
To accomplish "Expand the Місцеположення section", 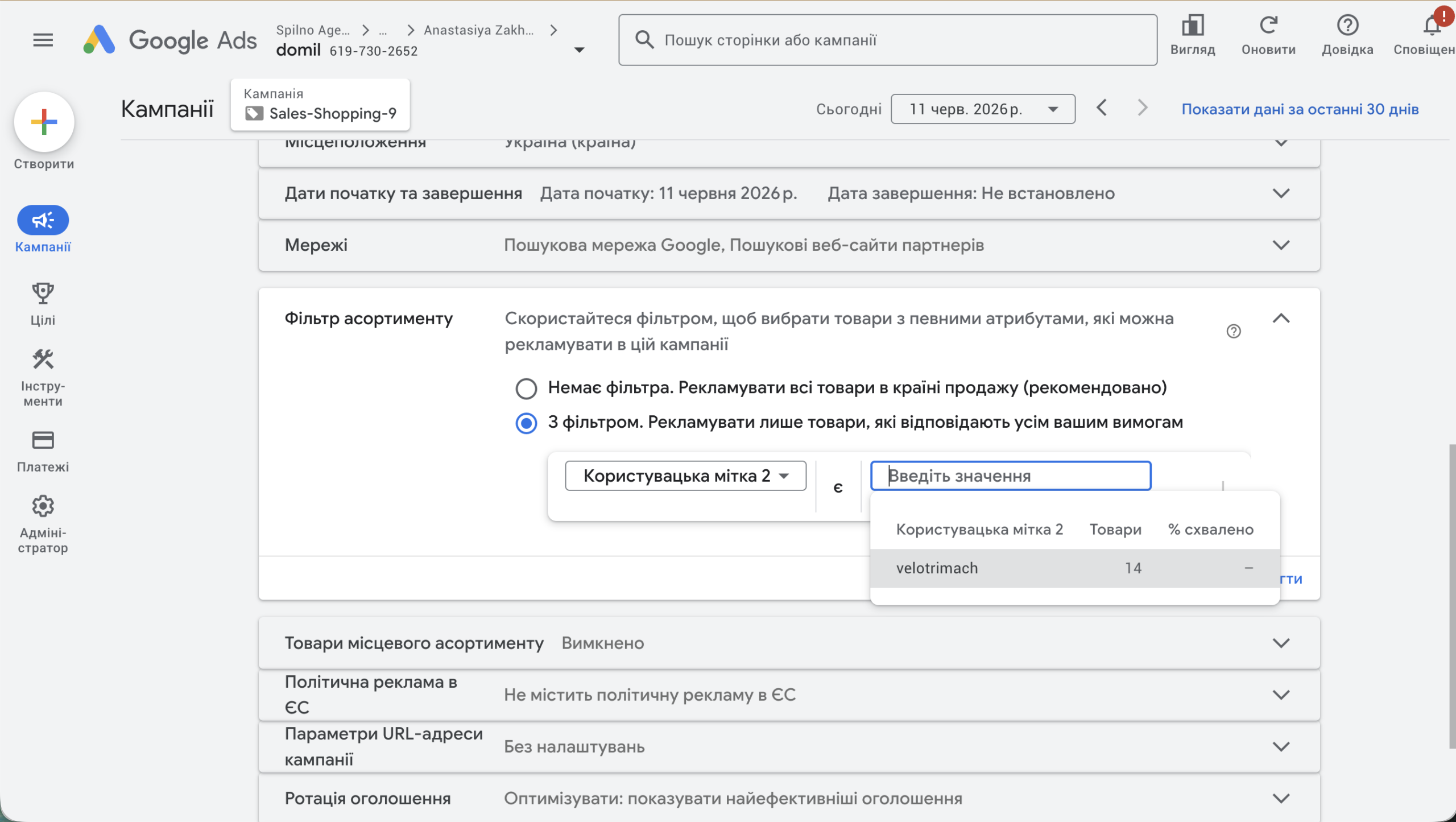I will click(x=1281, y=143).
